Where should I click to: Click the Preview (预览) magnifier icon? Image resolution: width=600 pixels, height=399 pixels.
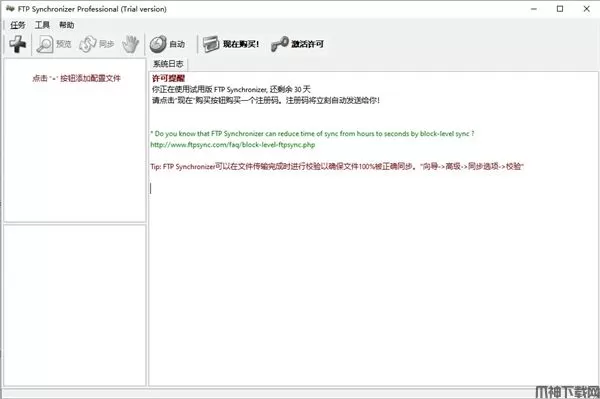point(45,44)
